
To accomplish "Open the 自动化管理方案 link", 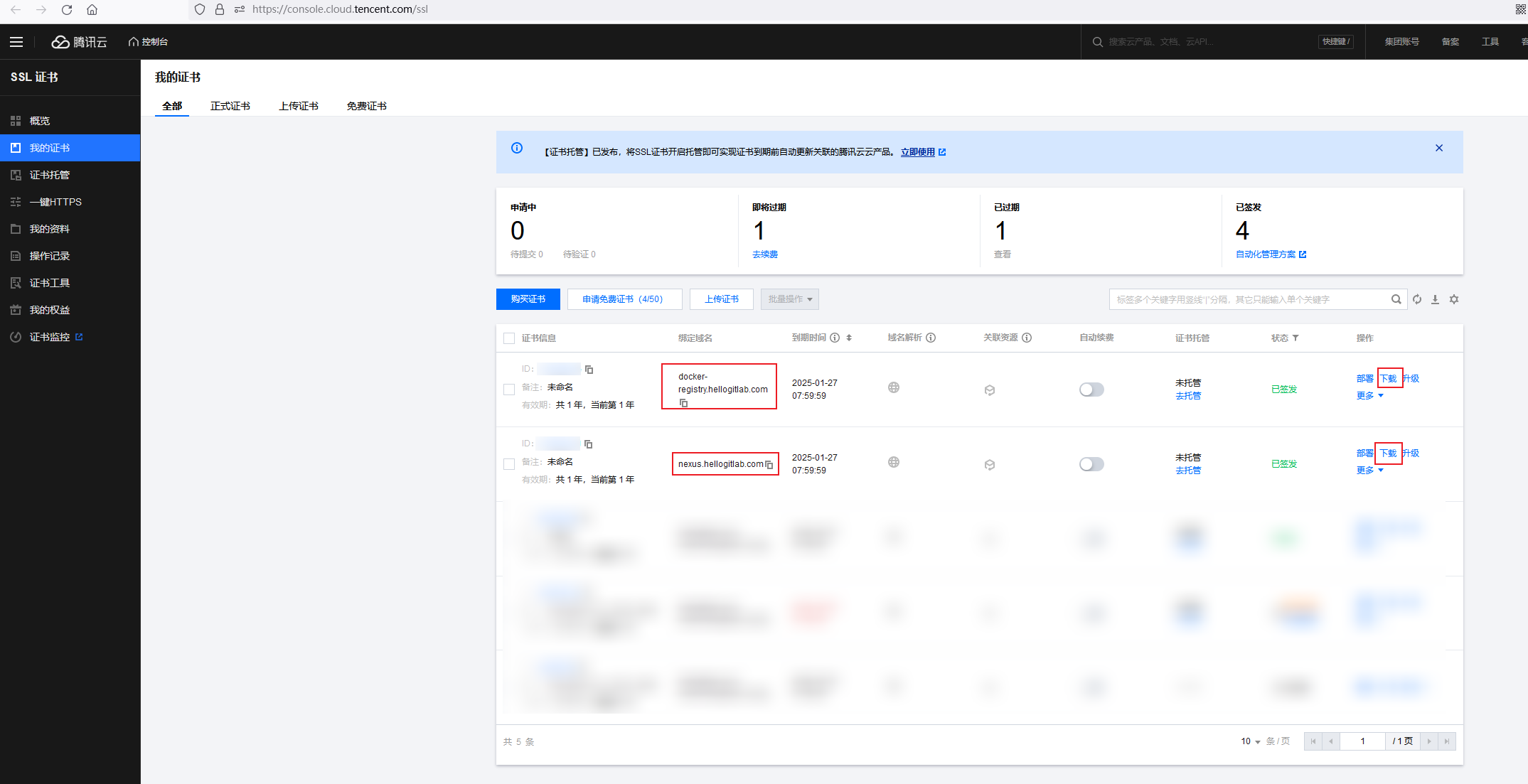I will tap(1271, 254).
